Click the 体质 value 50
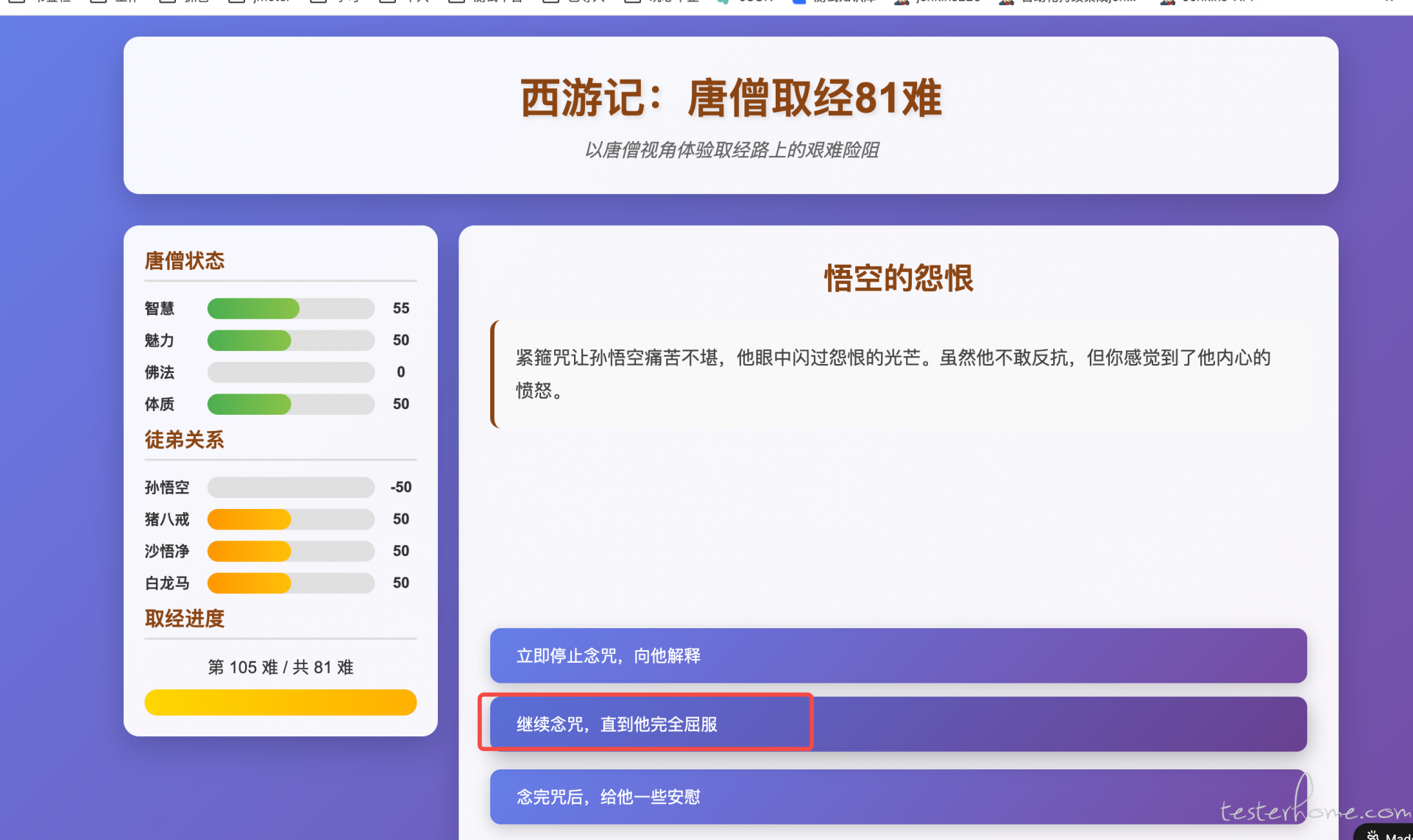Screen dimensions: 1413x840 tap(401, 404)
